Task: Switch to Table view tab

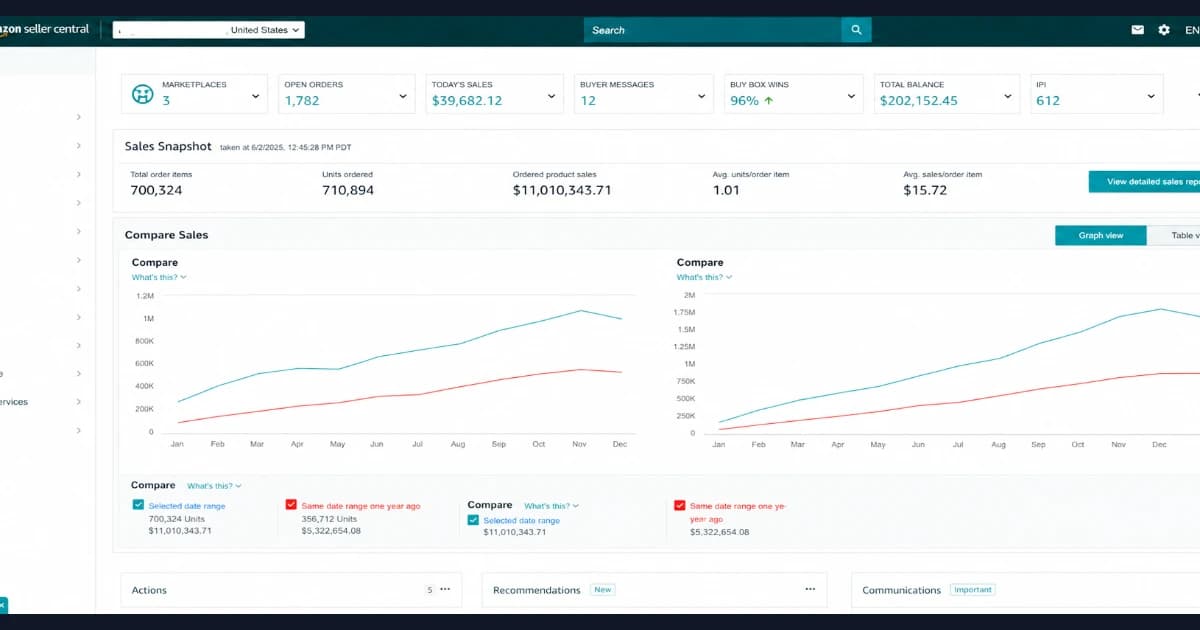Action: coord(1173,235)
